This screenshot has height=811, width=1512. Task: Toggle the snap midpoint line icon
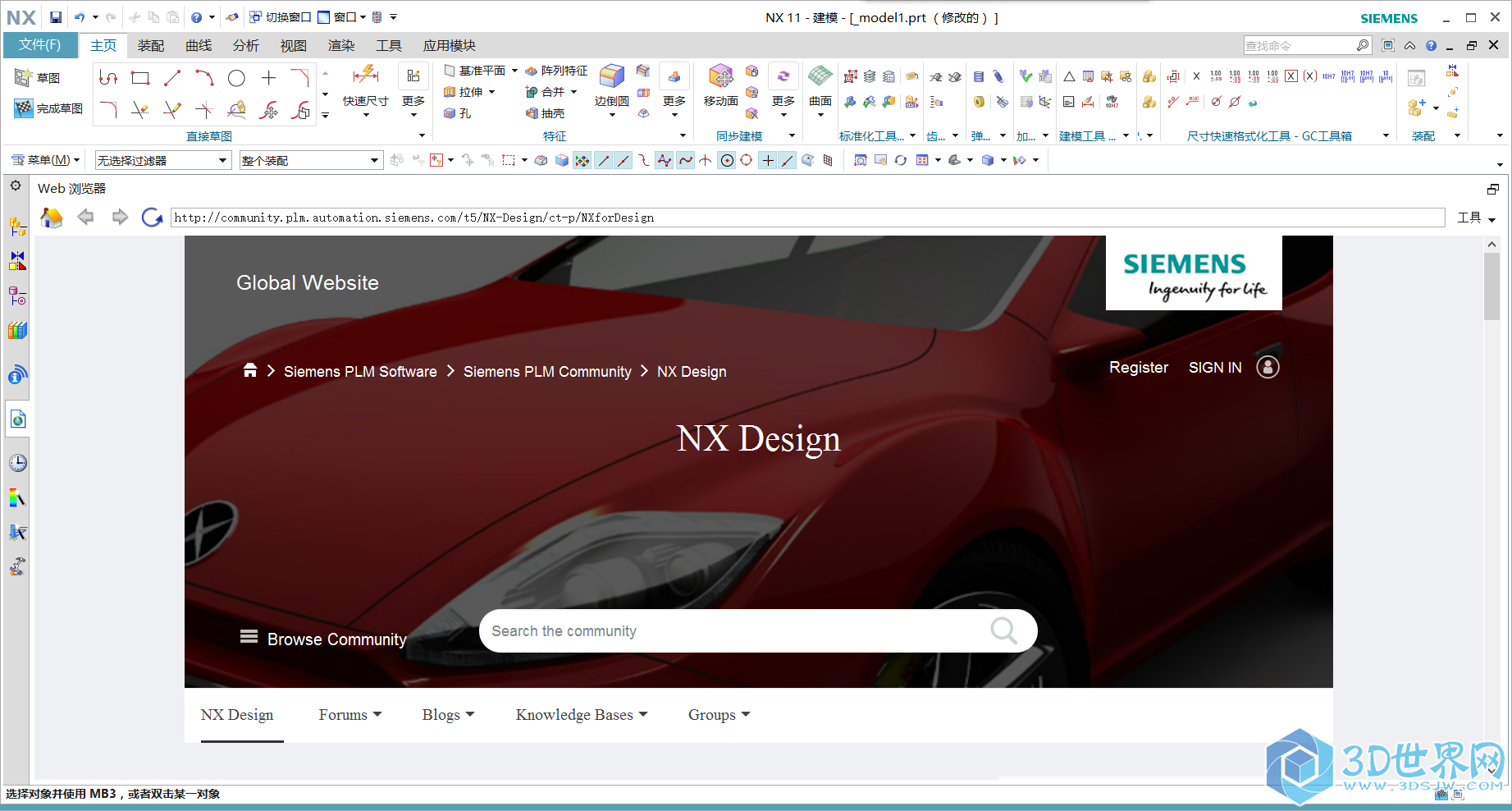coord(624,160)
